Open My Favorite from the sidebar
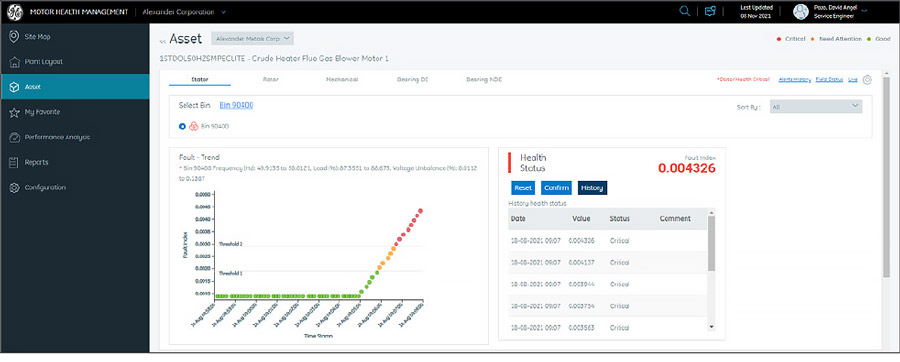This screenshot has height=362, width=900. (75, 112)
